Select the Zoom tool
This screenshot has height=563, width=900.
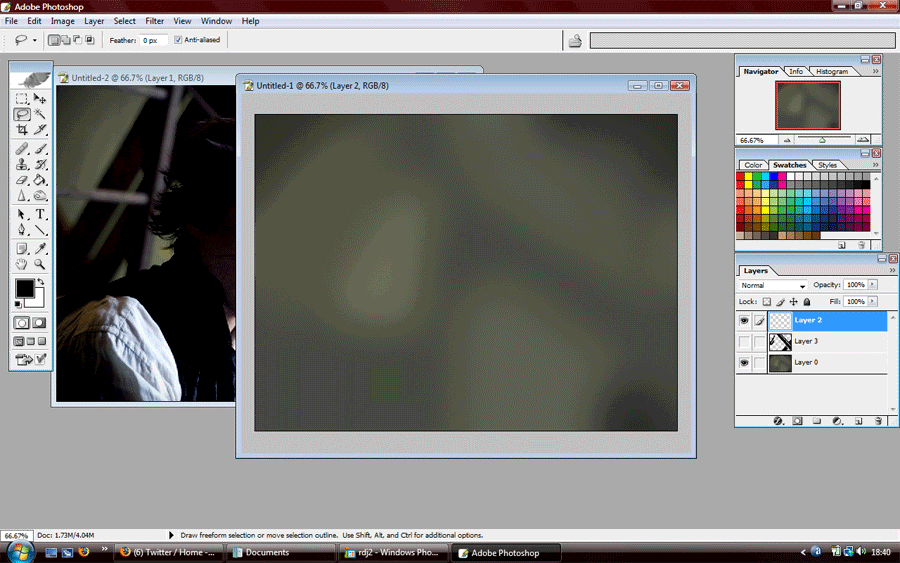(x=40, y=265)
